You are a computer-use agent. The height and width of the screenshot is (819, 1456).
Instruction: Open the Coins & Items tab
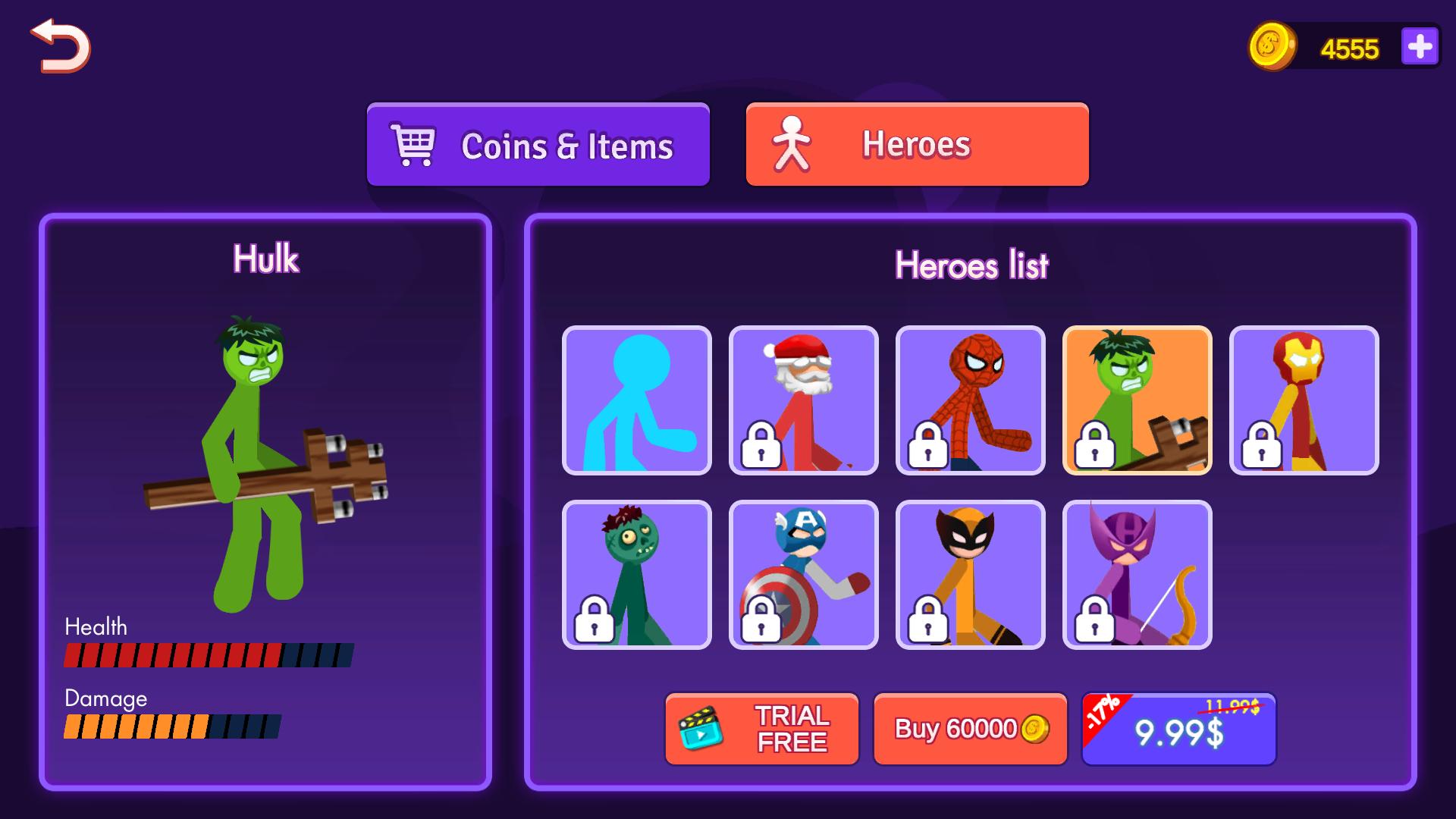coord(538,145)
